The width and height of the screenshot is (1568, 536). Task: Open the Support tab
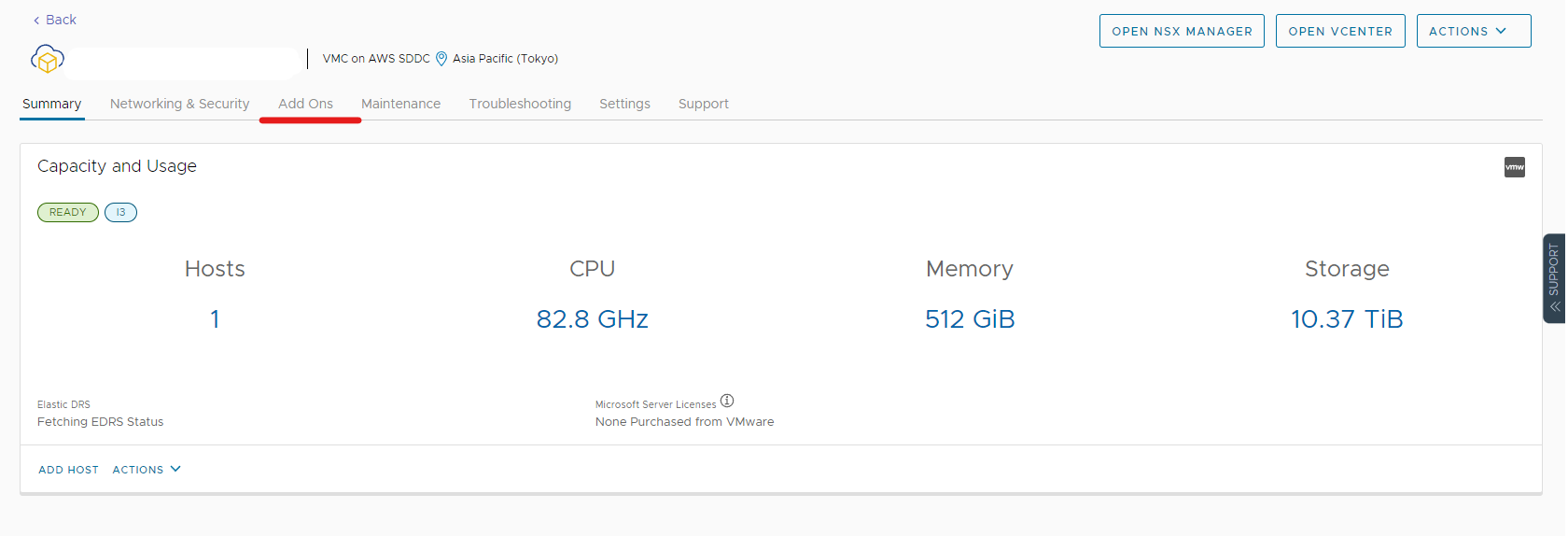point(703,104)
